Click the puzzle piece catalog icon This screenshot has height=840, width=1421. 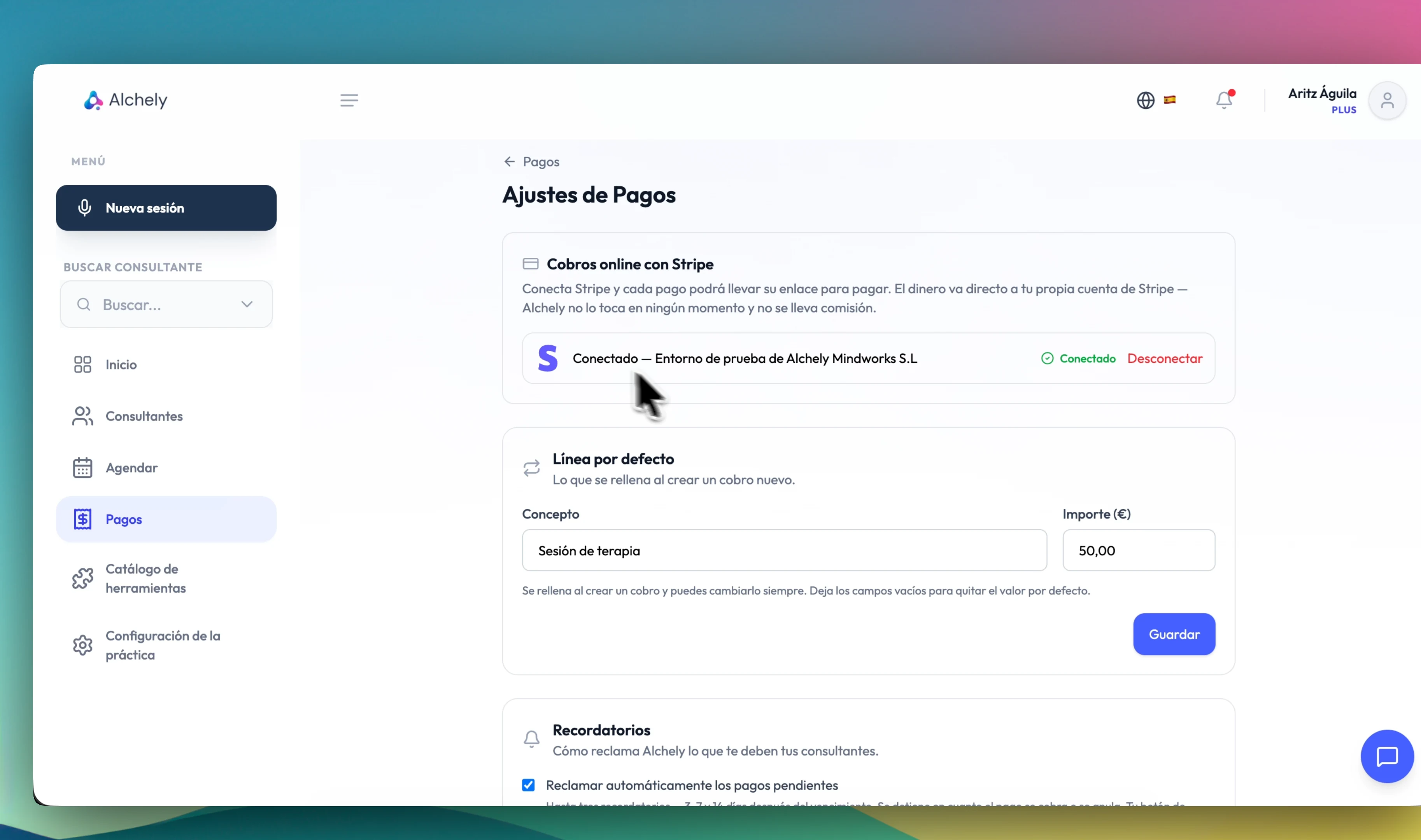[x=82, y=579]
